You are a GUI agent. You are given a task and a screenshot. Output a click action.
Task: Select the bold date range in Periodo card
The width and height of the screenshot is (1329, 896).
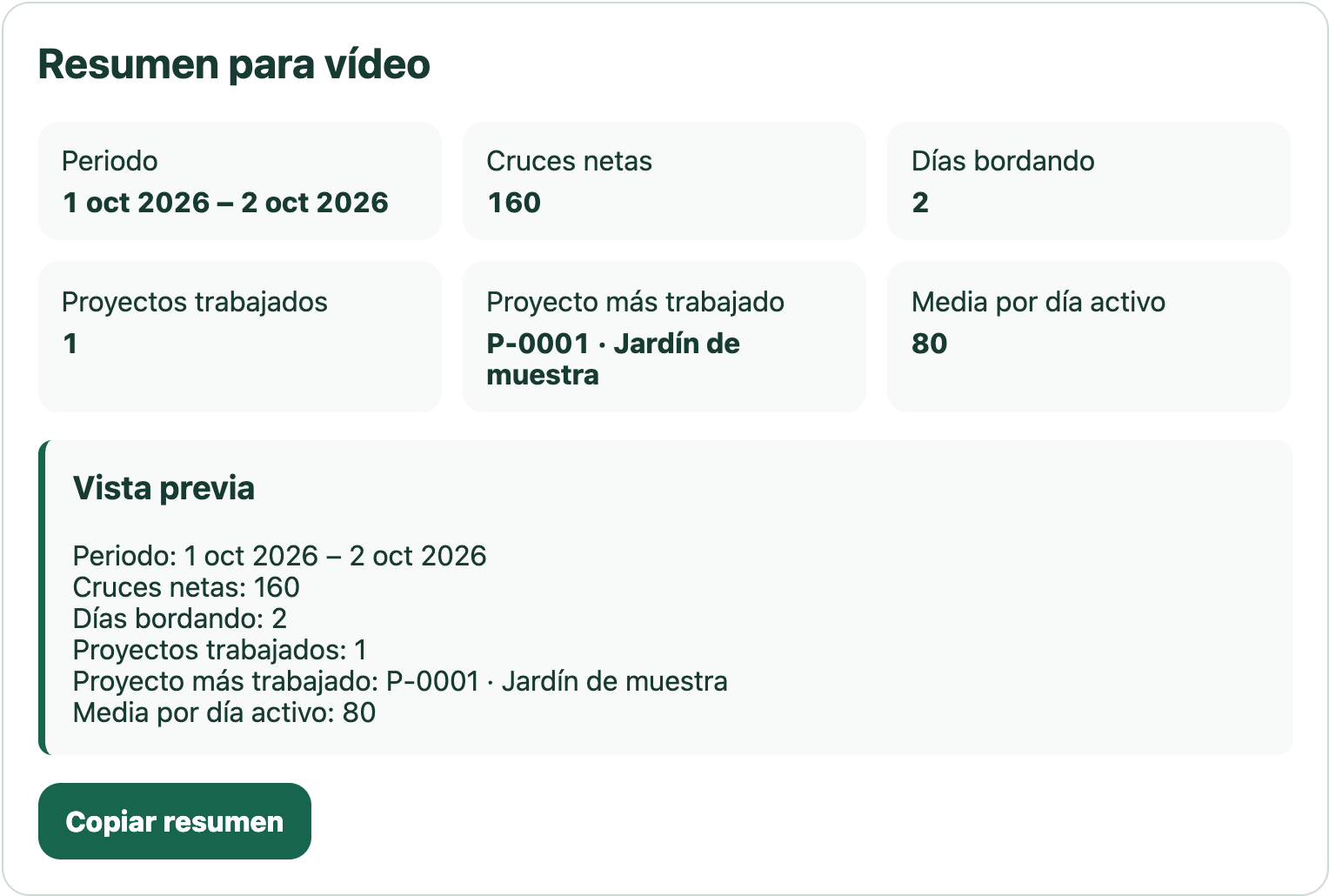(225, 203)
